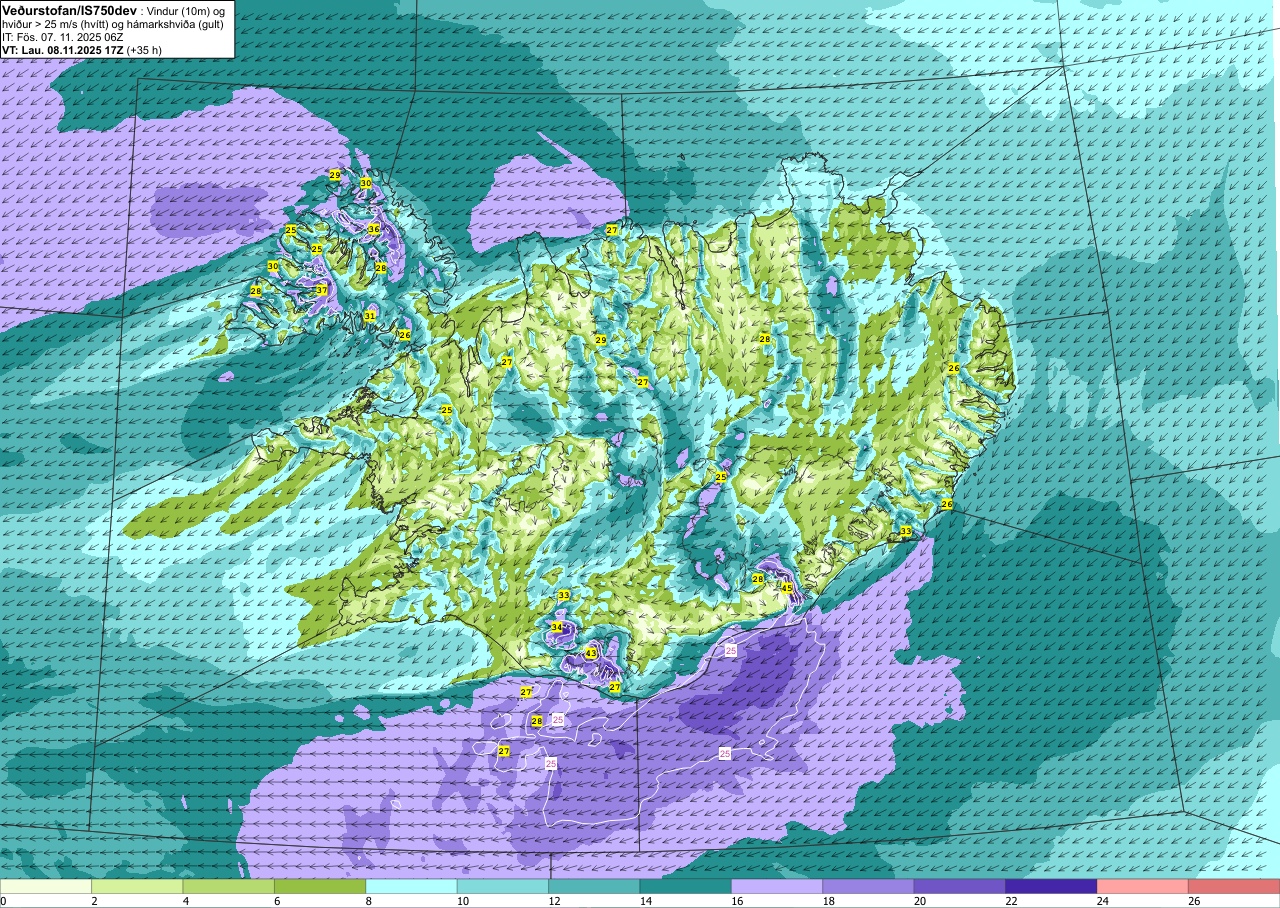Click the yellow gust label "31"

[369, 316]
